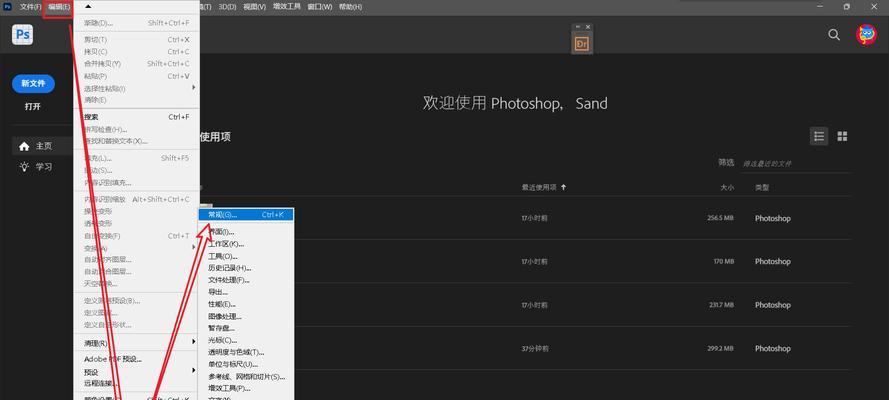Choose 剪切(T) in Edit menu
Viewport: 889px width, 400px height.
pos(136,40)
